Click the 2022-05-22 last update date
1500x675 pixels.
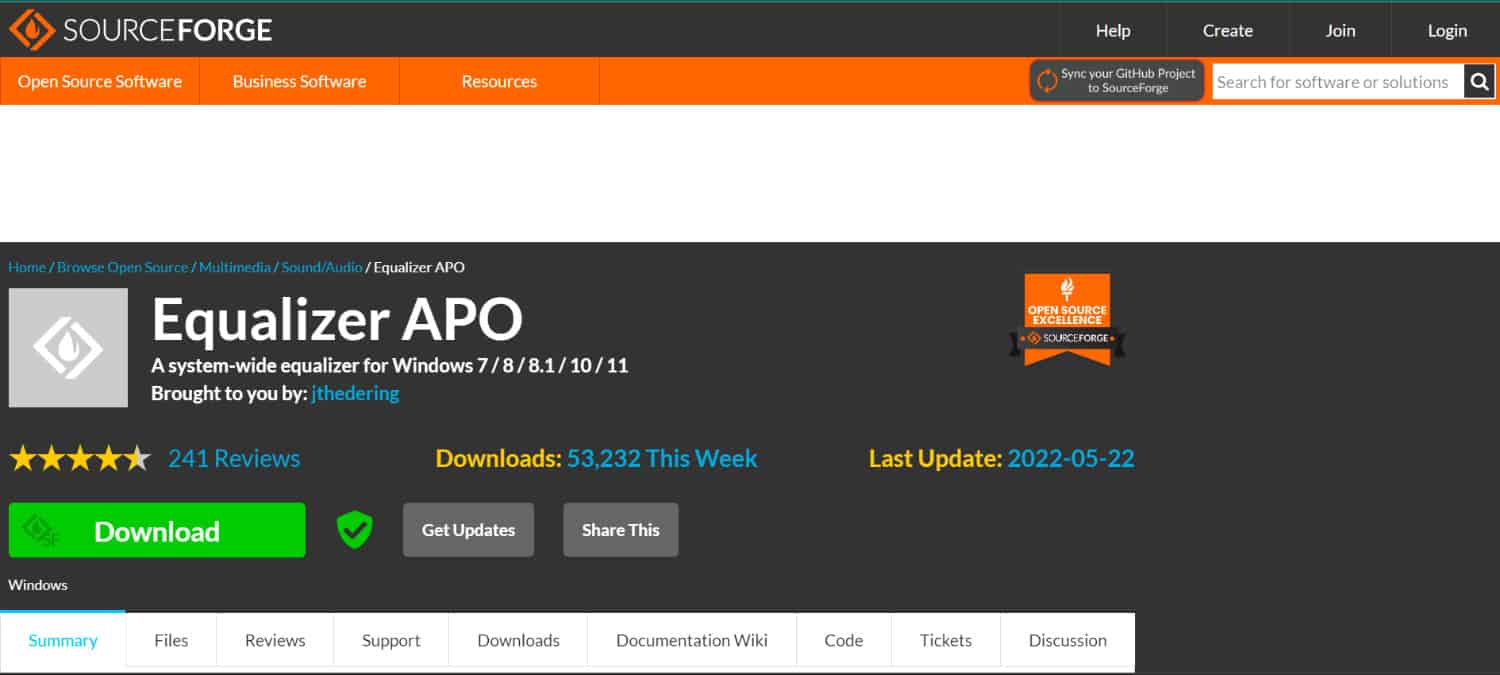(1071, 459)
